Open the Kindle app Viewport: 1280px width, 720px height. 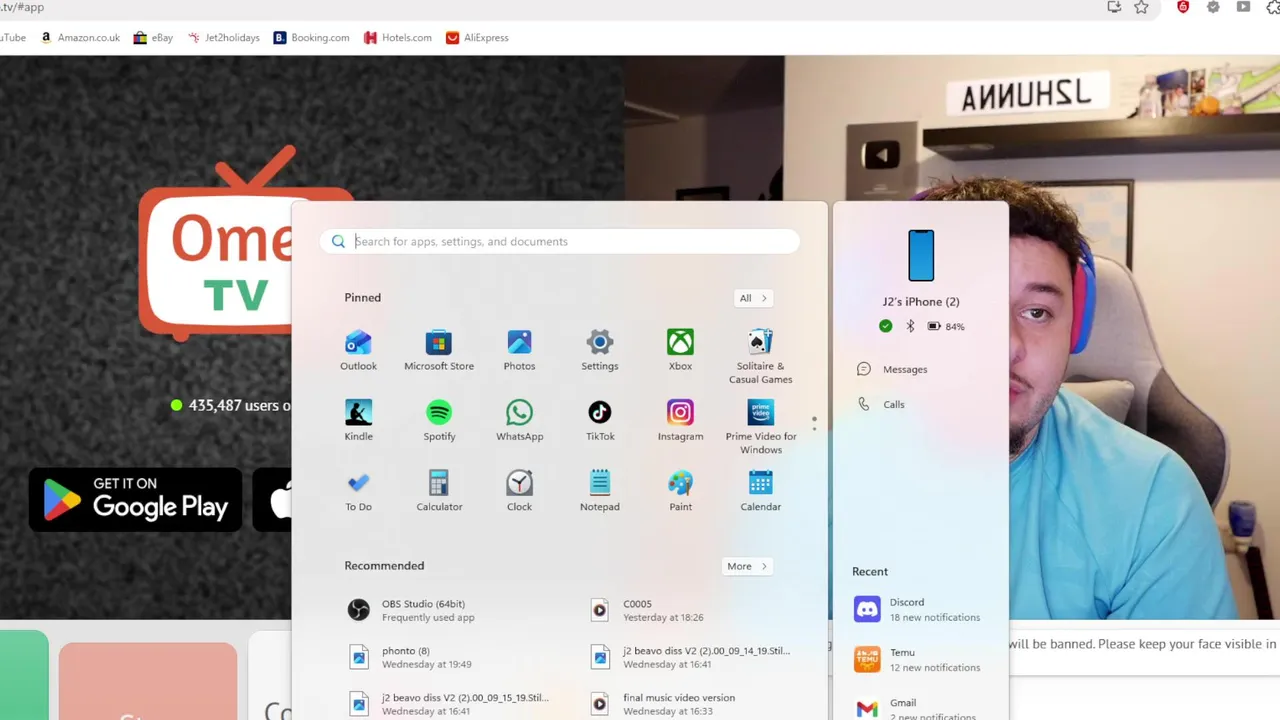(358, 421)
